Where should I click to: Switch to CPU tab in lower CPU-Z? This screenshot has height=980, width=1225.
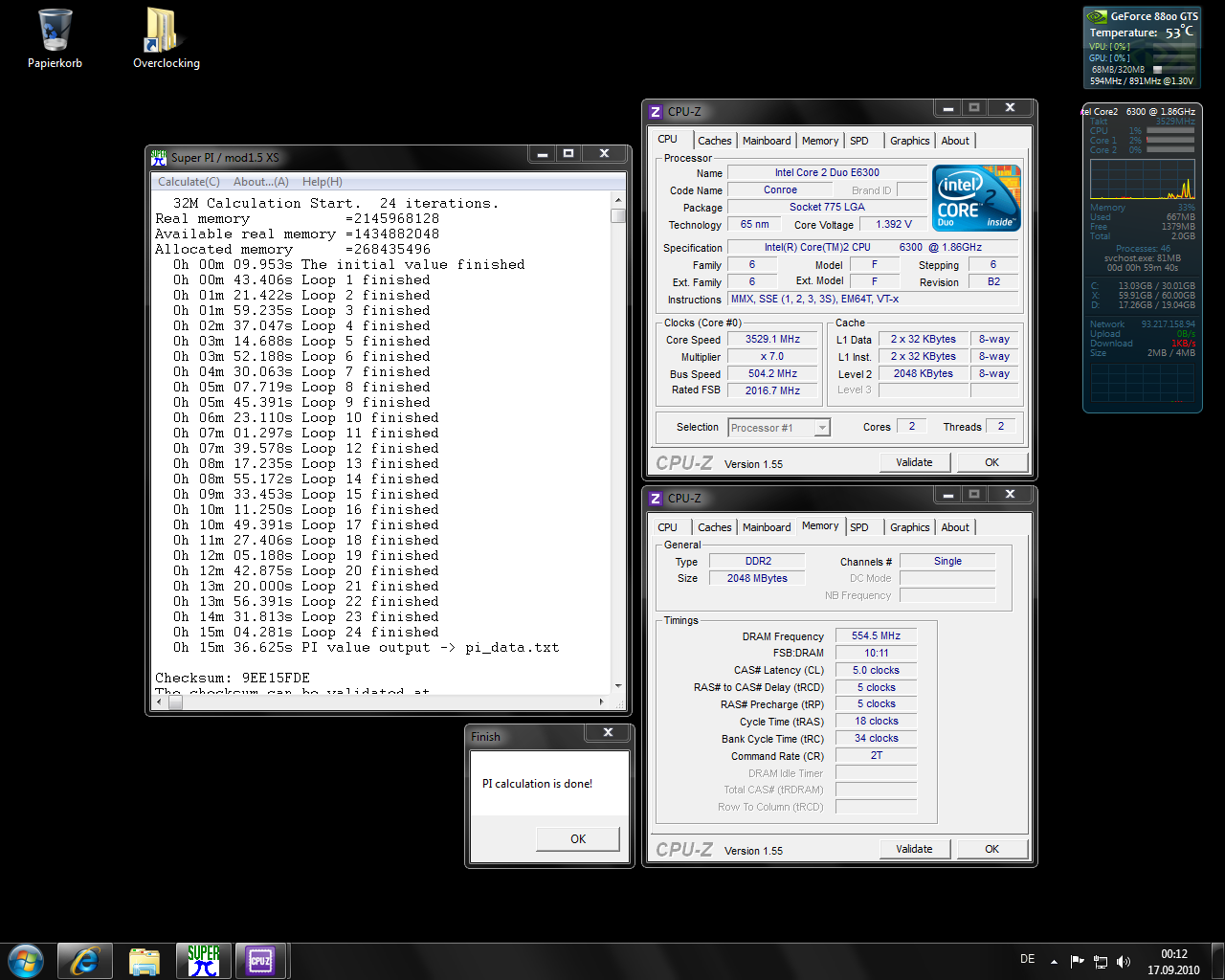pos(667,527)
